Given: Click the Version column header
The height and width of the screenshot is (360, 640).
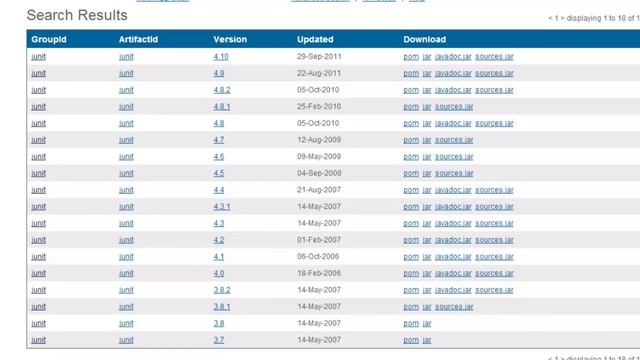Looking at the screenshot, I should (x=230, y=40).
